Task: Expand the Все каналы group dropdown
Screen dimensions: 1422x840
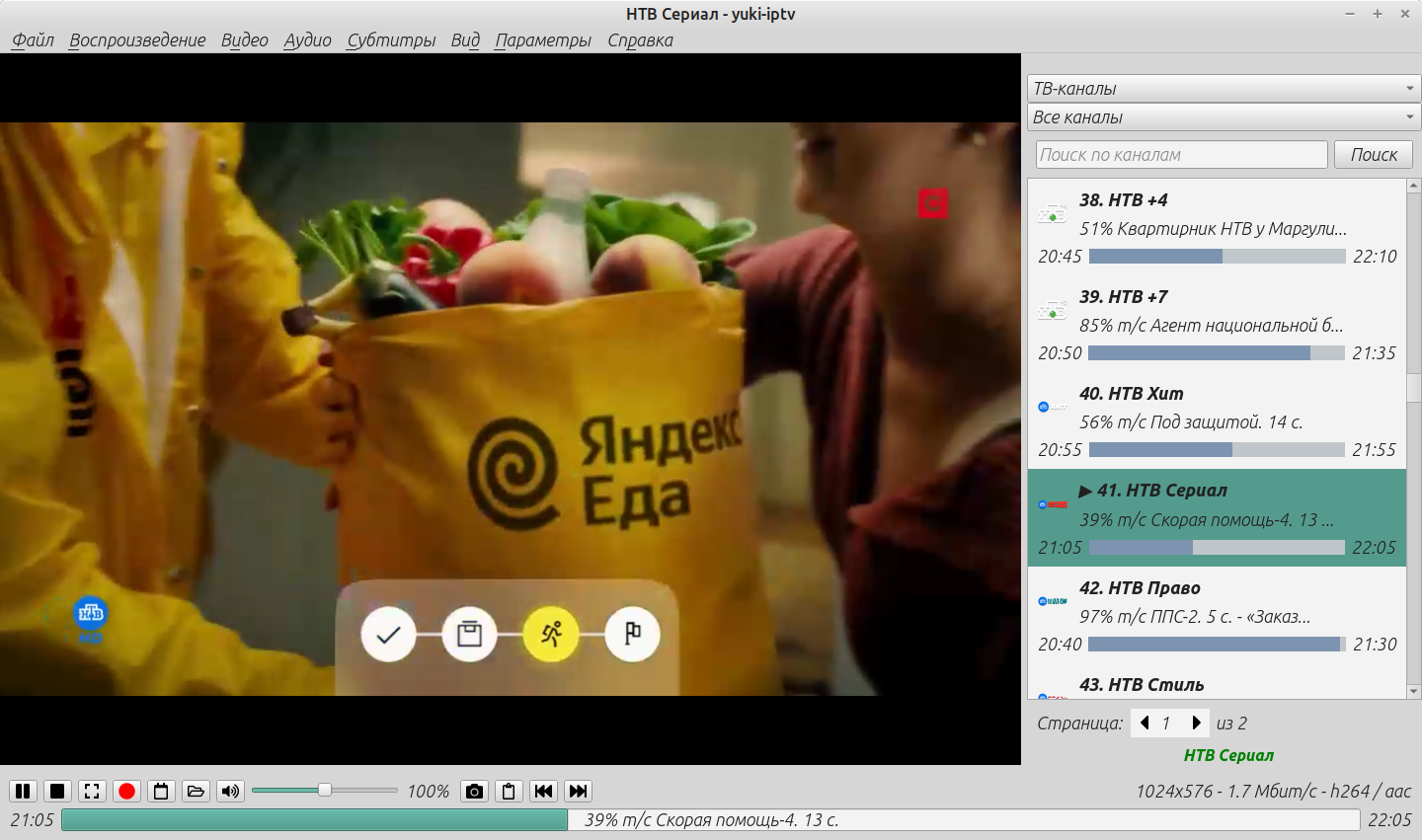Action: pyautogui.click(x=1224, y=116)
